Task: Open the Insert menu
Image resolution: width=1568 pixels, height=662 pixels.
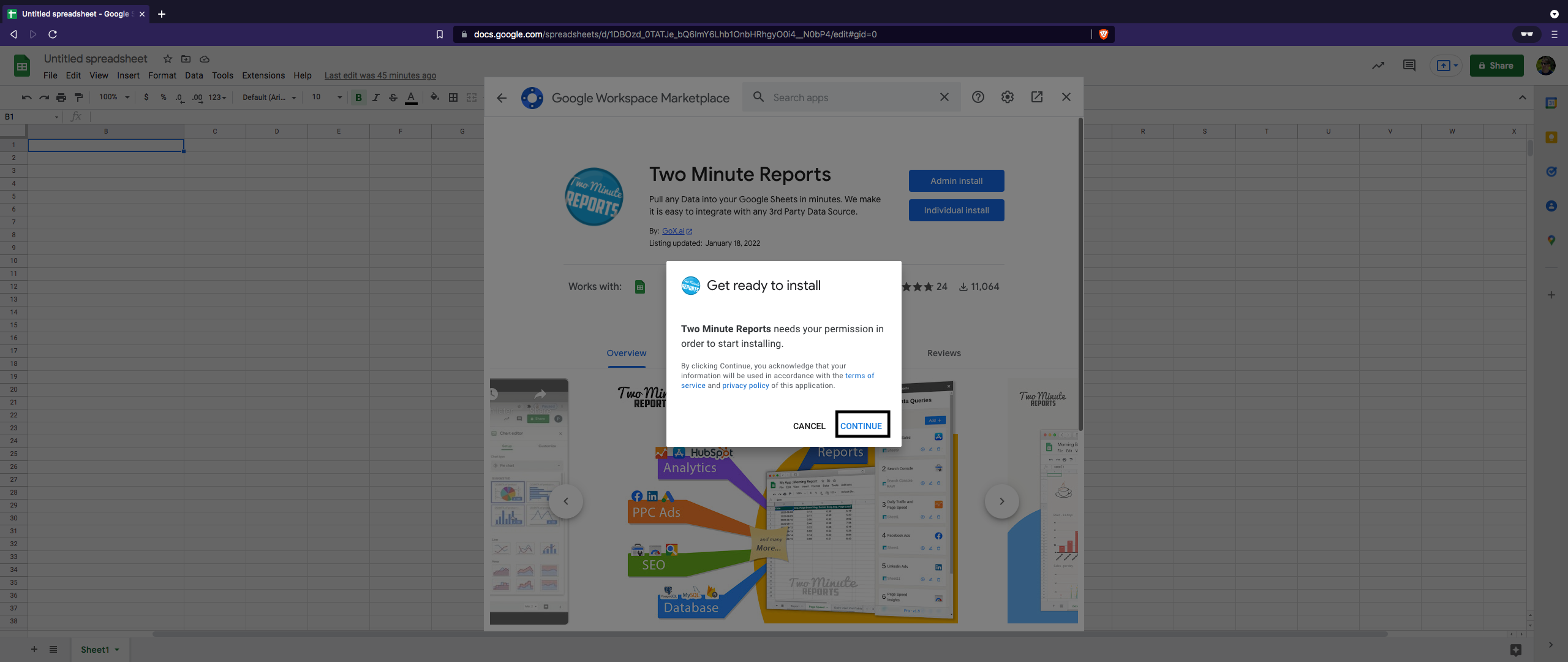Action: point(128,75)
